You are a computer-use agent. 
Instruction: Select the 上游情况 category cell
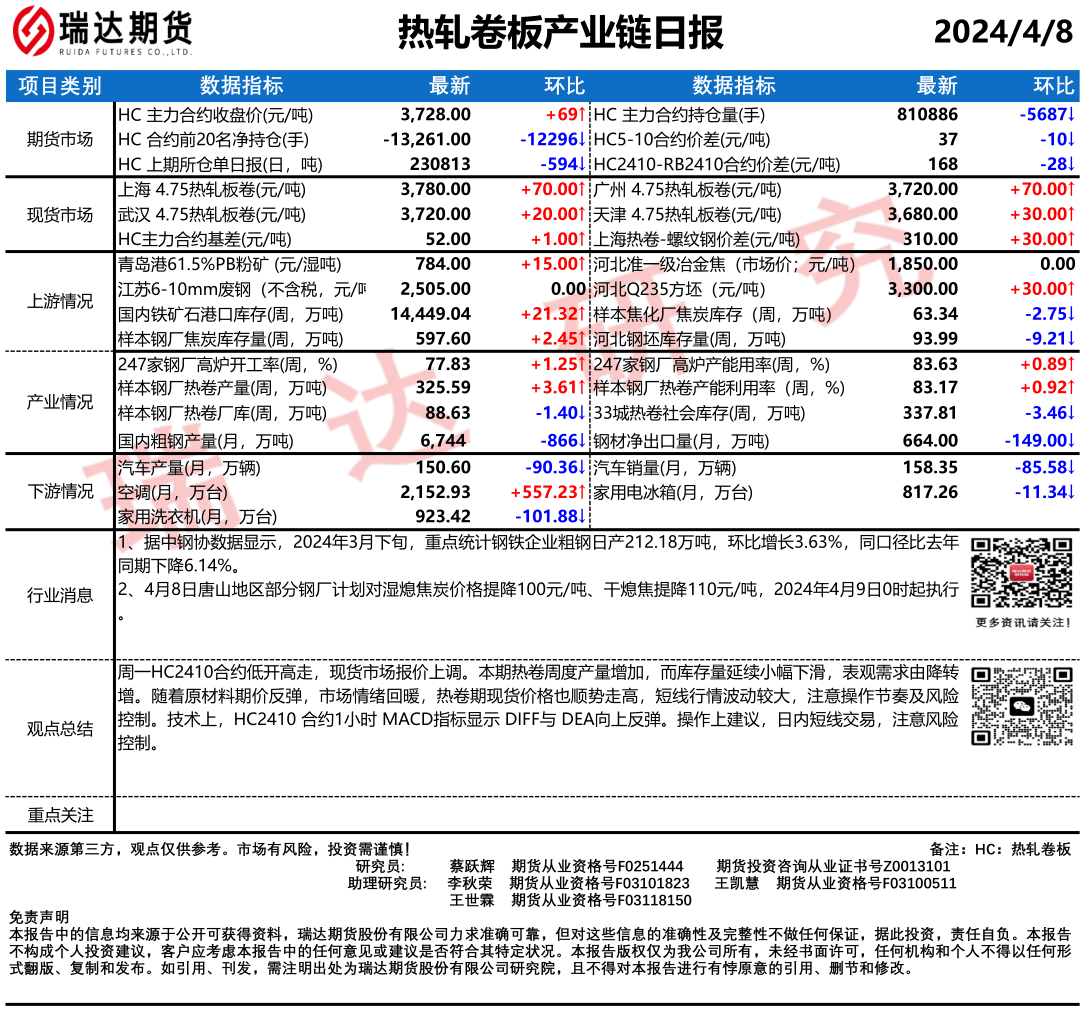[x=59, y=301]
